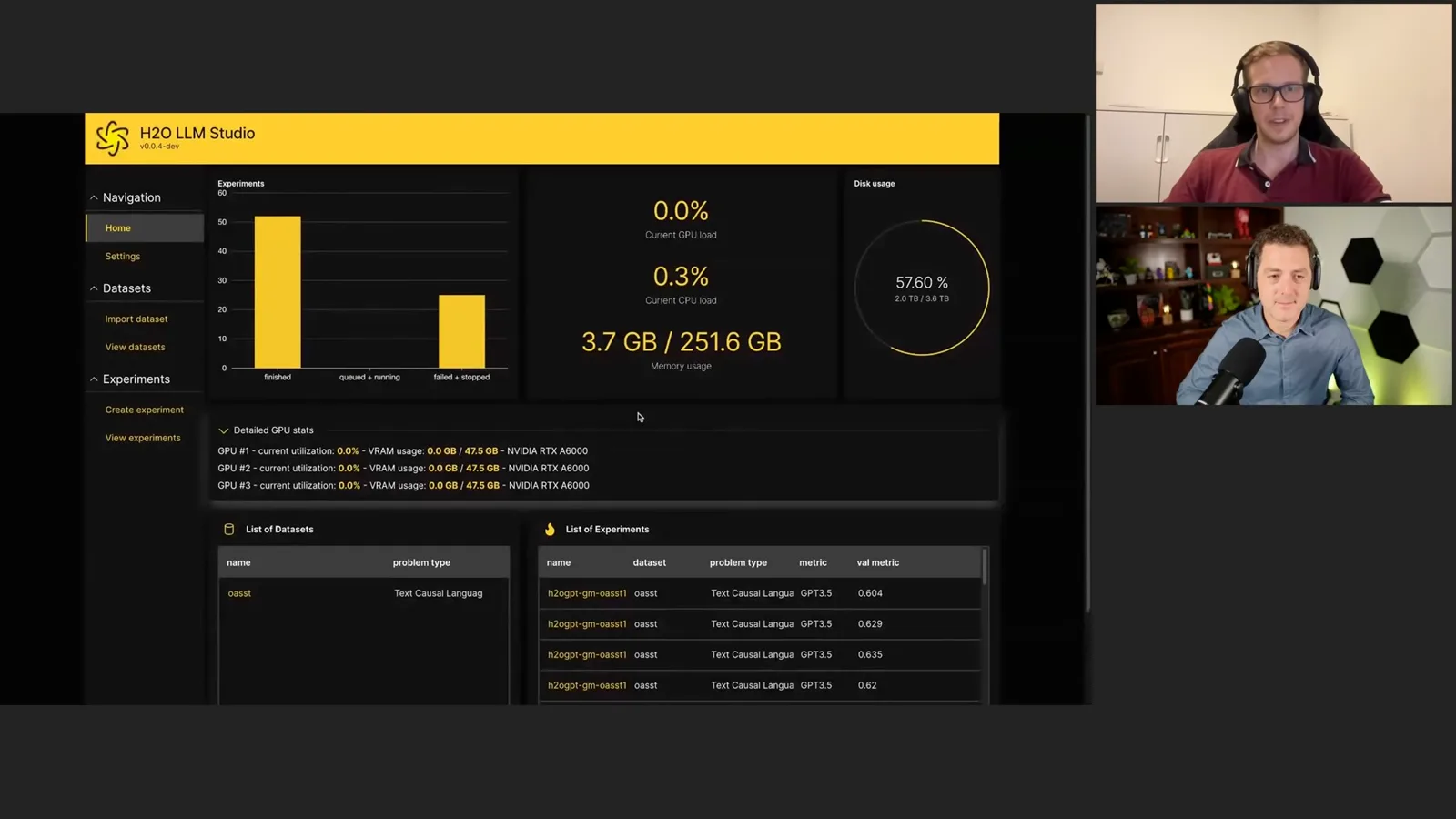Open the Settings page
Image resolution: width=1456 pixels, height=819 pixels.
pos(123,257)
